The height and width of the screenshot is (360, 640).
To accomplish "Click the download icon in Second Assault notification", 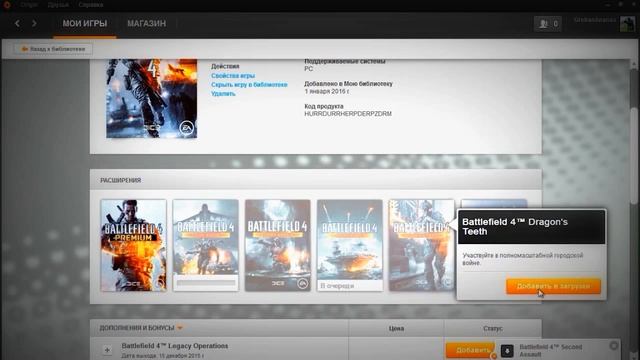I will [507, 351].
